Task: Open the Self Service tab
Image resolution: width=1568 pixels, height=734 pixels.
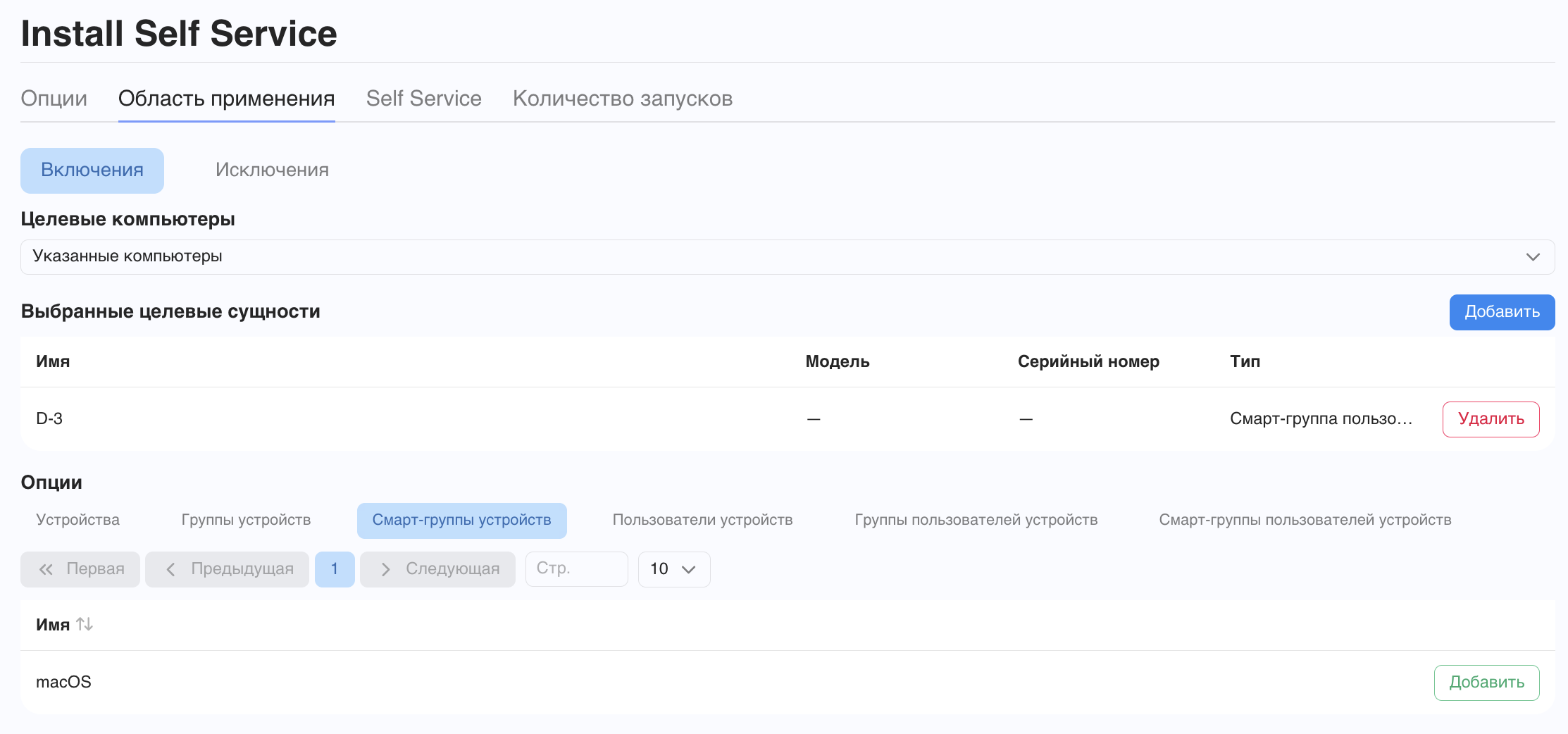Action: pos(424,99)
